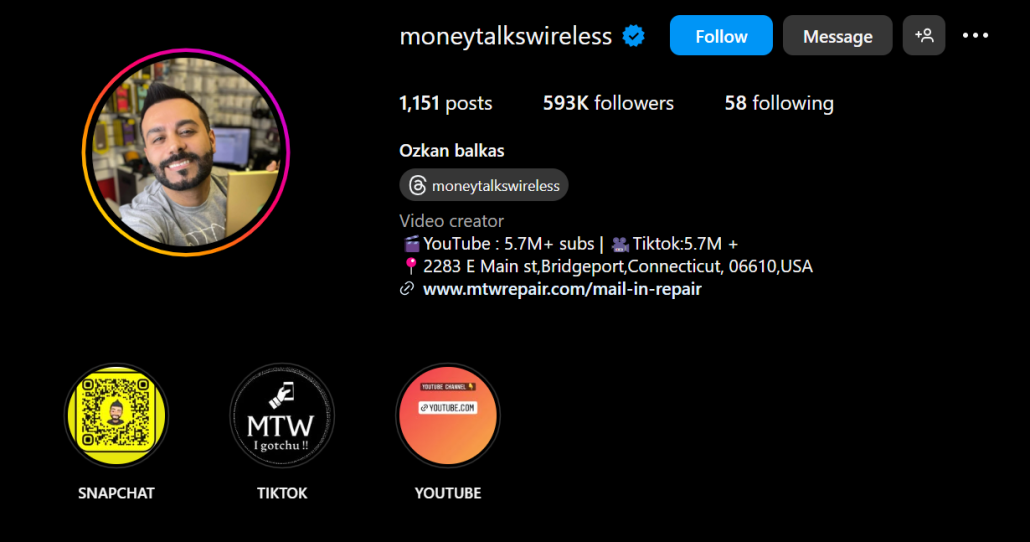The width and height of the screenshot is (1030, 542).
Task: Open the orange YouTube highlight circle
Action: click(x=448, y=415)
